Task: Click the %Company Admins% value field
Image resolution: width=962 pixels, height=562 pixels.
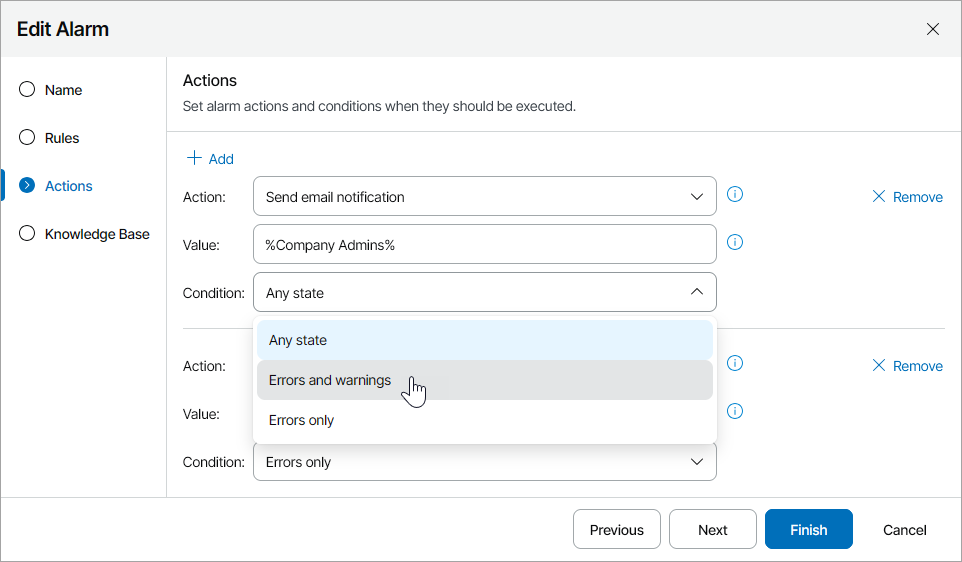Action: coord(485,245)
